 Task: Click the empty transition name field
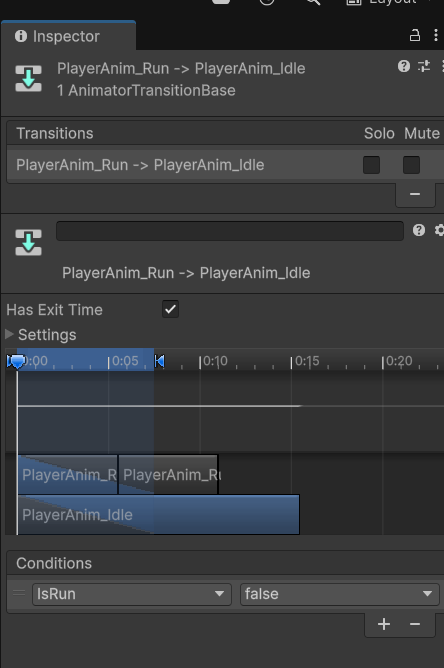tap(230, 231)
